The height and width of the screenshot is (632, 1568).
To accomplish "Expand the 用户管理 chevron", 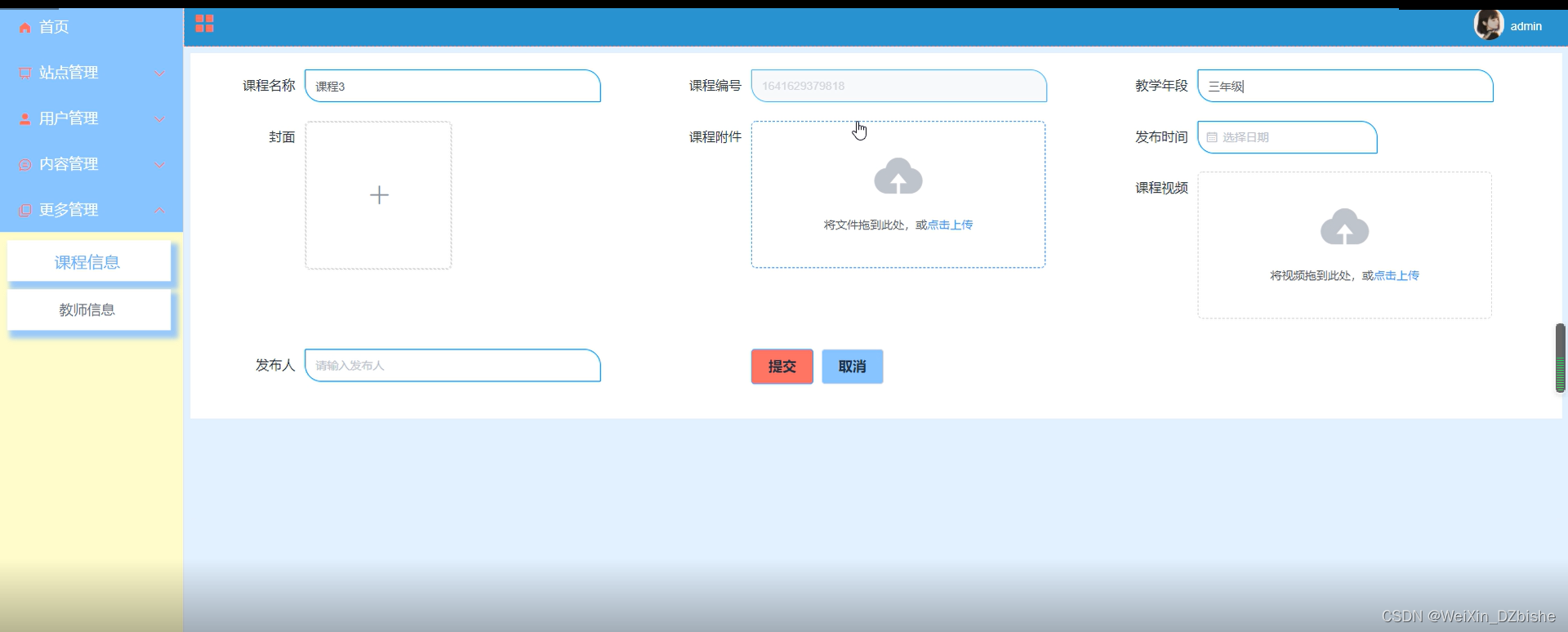I will click(x=160, y=119).
